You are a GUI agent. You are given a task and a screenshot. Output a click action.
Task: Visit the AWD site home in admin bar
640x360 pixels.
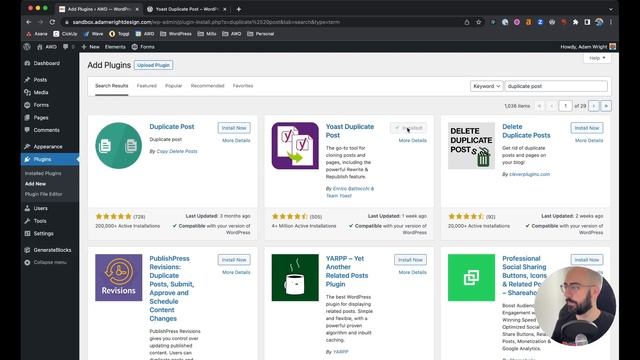(47, 47)
